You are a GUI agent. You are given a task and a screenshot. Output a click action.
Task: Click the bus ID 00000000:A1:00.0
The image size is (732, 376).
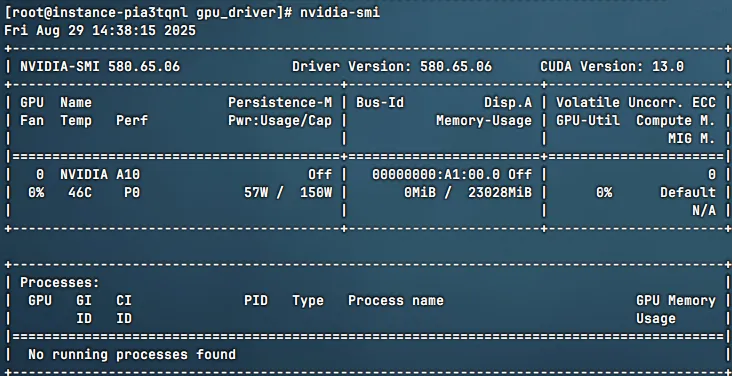pos(436,175)
